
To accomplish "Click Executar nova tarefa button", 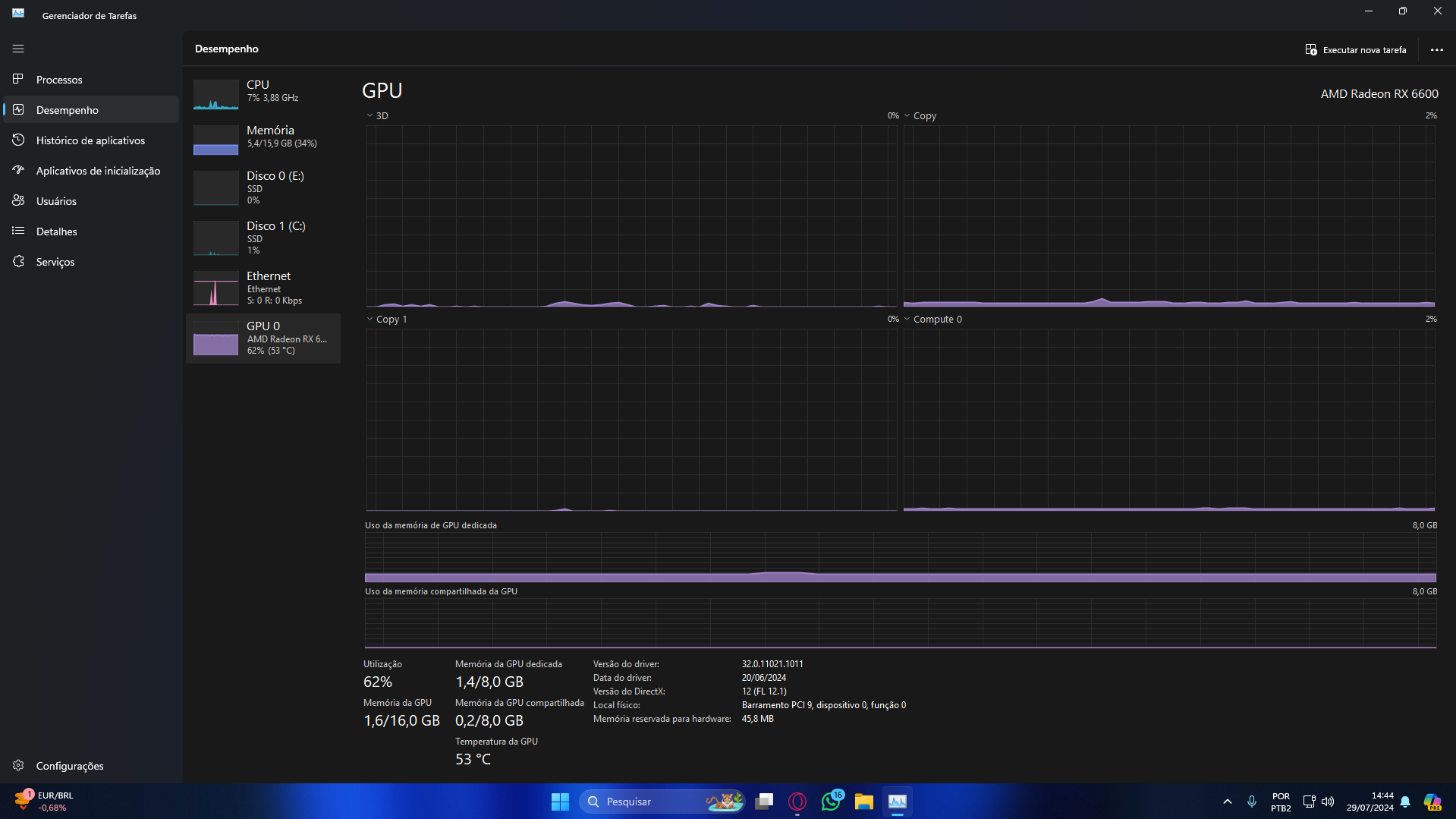I will pos(1356,50).
